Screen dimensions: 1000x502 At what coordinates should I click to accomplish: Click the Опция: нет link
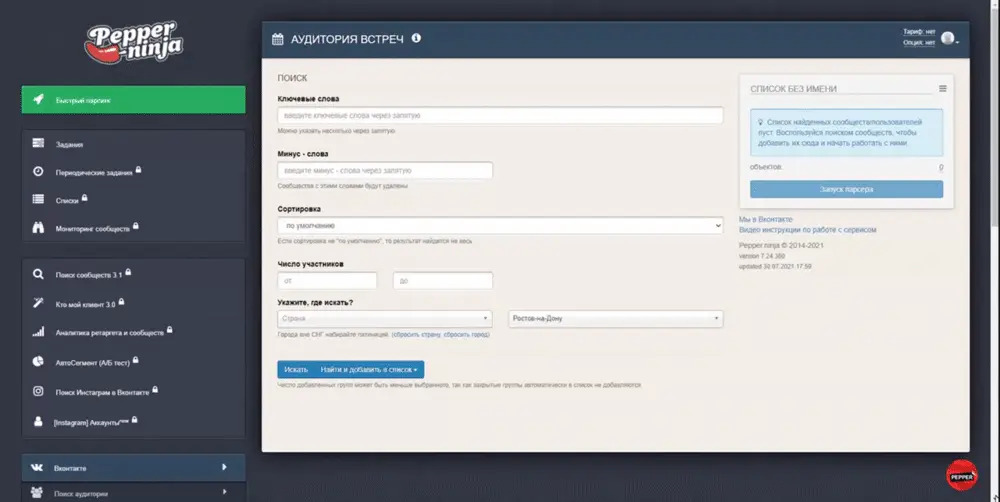coord(919,43)
